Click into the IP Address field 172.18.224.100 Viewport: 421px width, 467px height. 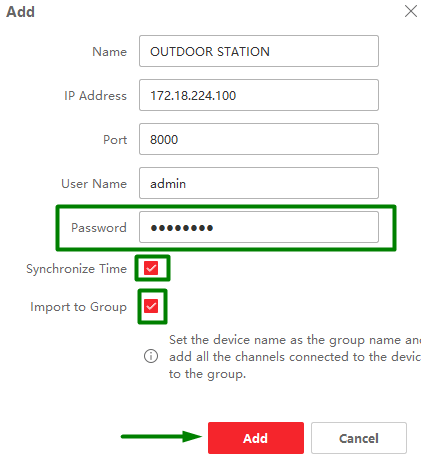[x=259, y=95]
